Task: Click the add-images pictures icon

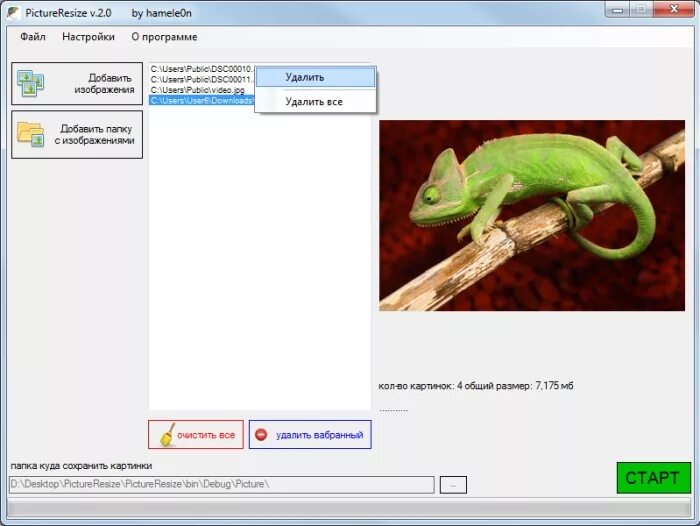Action: pos(30,83)
